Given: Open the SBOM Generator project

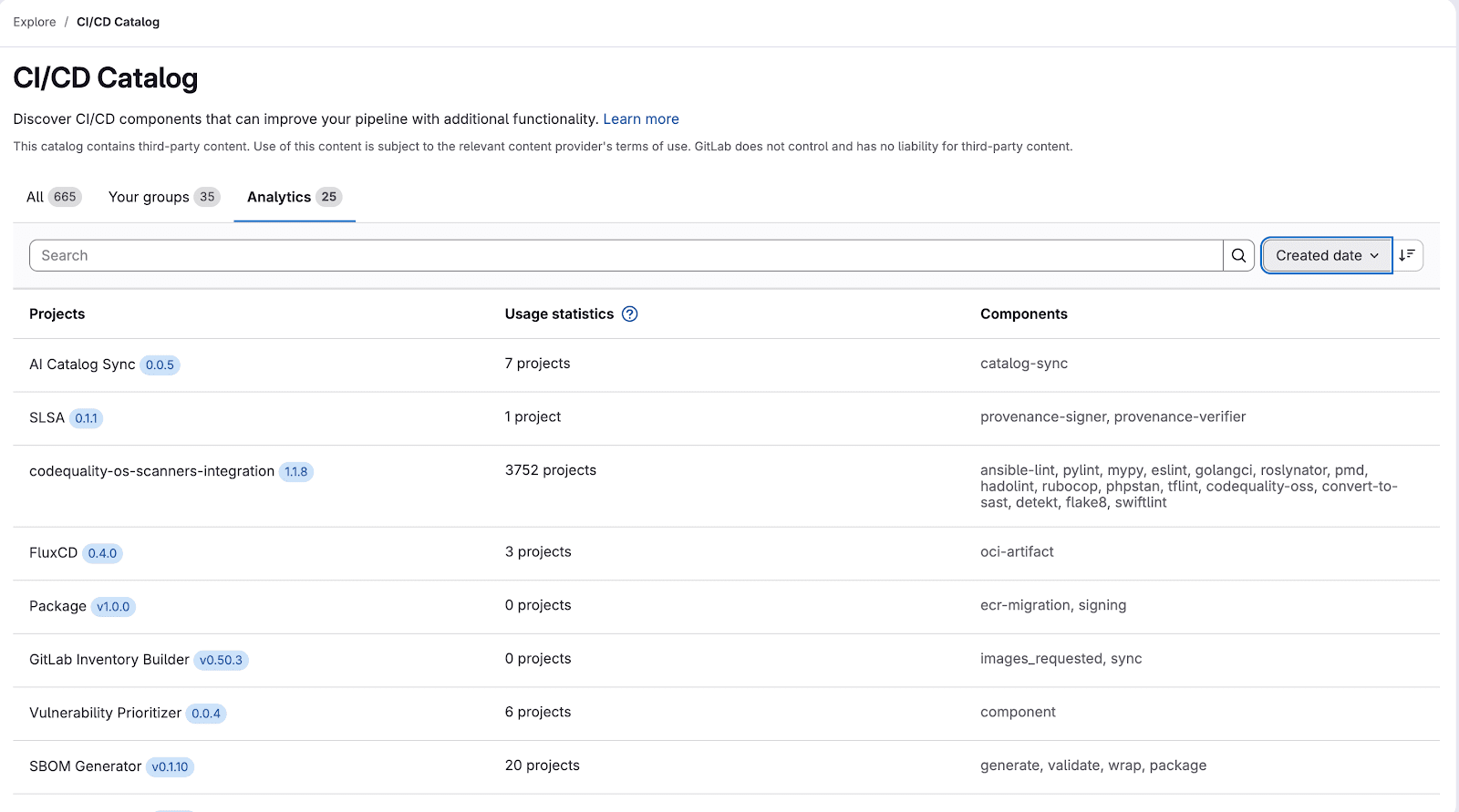Looking at the screenshot, I should (x=85, y=766).
